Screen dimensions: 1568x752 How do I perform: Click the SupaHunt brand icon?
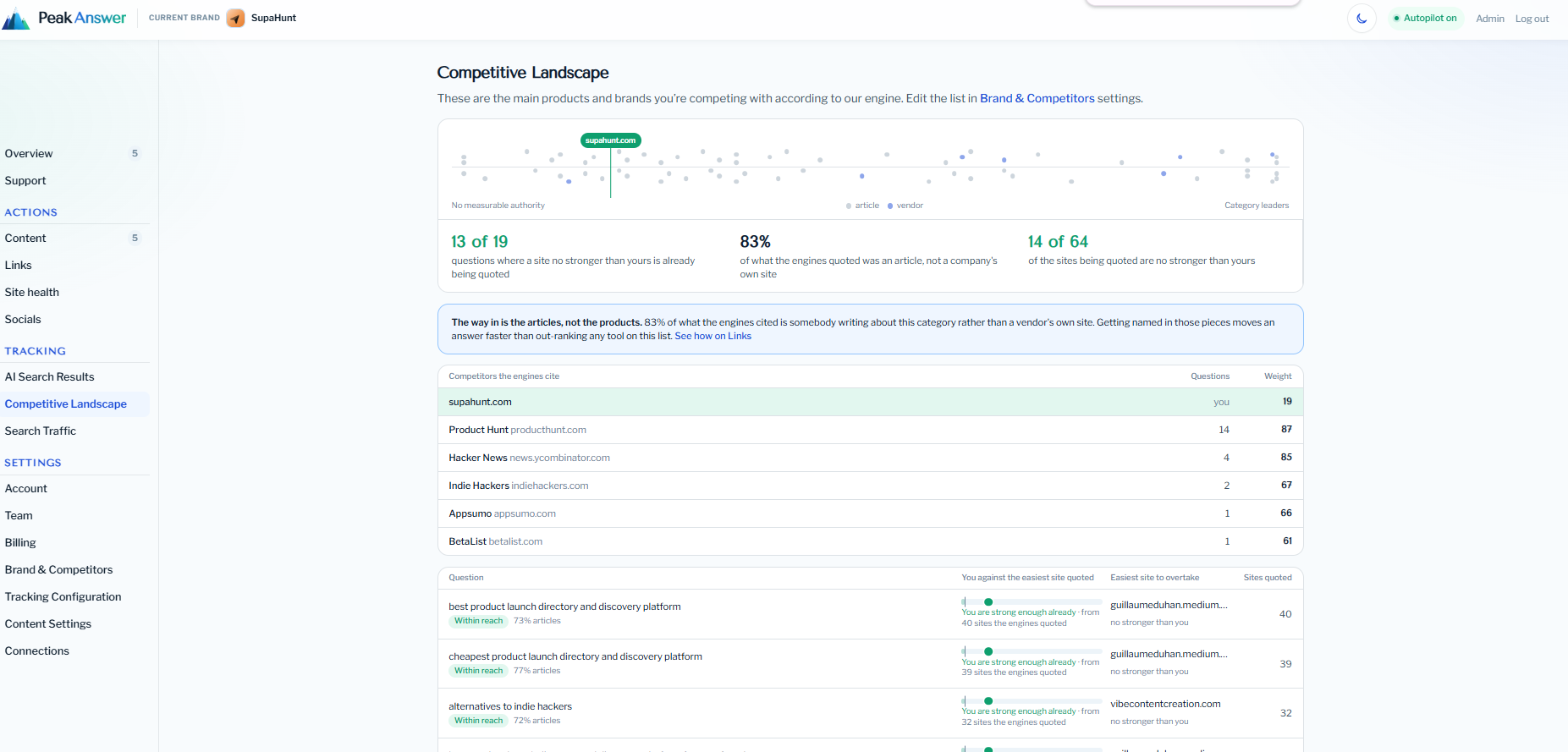point(236,18)
